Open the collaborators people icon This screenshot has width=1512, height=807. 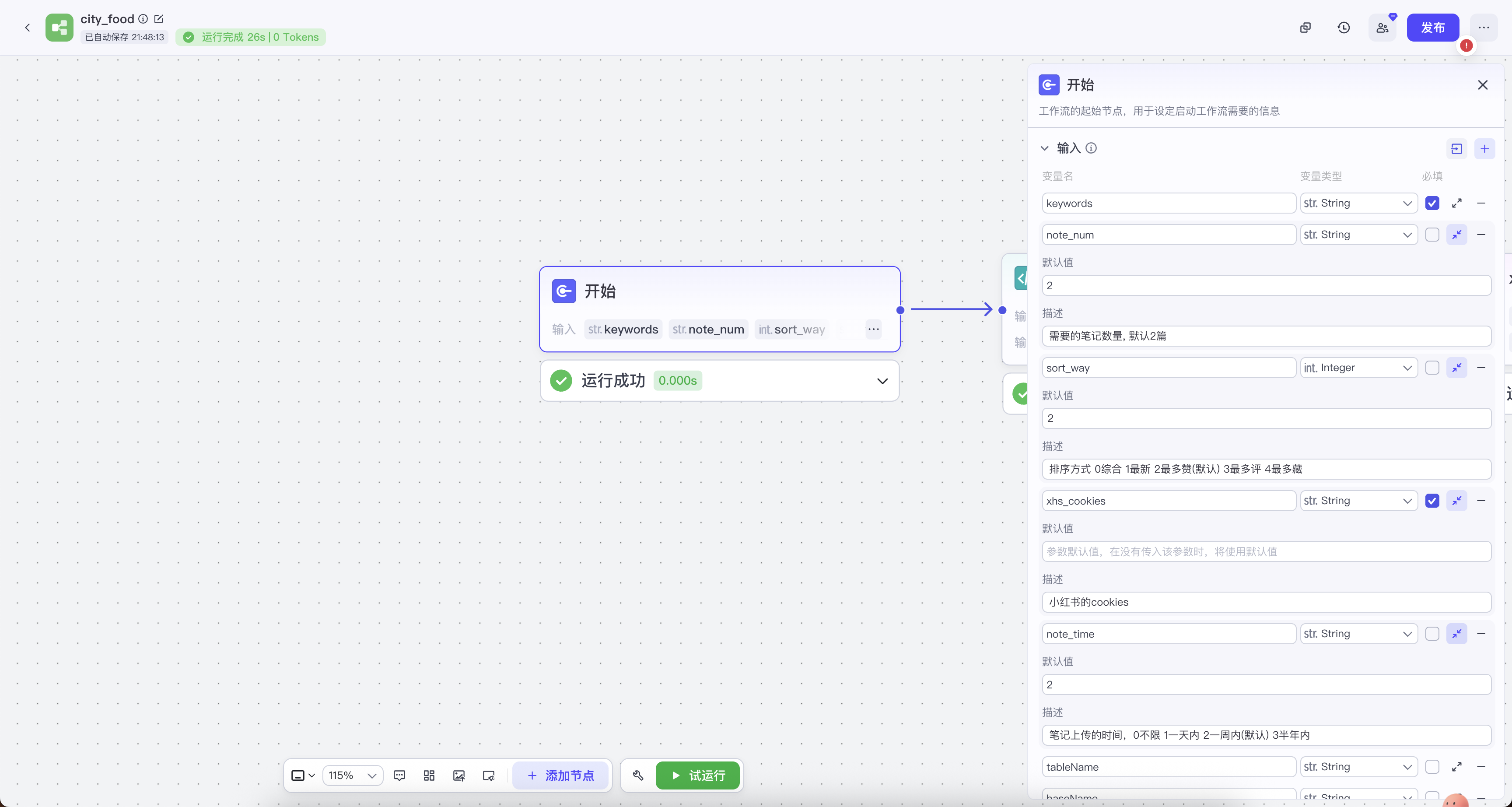pos(1382,28)
